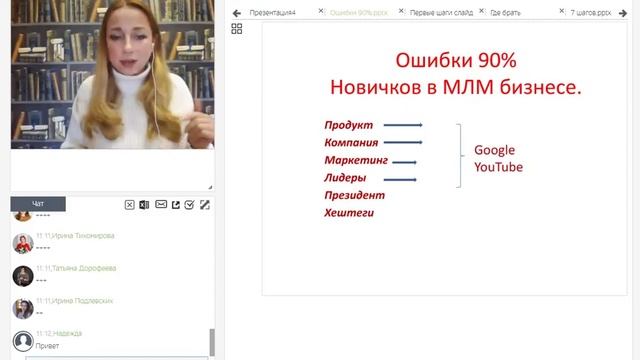This screenshot has height=360, width=640.
Task: Click the chat scrollbar thumb
Action: pos(212,342)
